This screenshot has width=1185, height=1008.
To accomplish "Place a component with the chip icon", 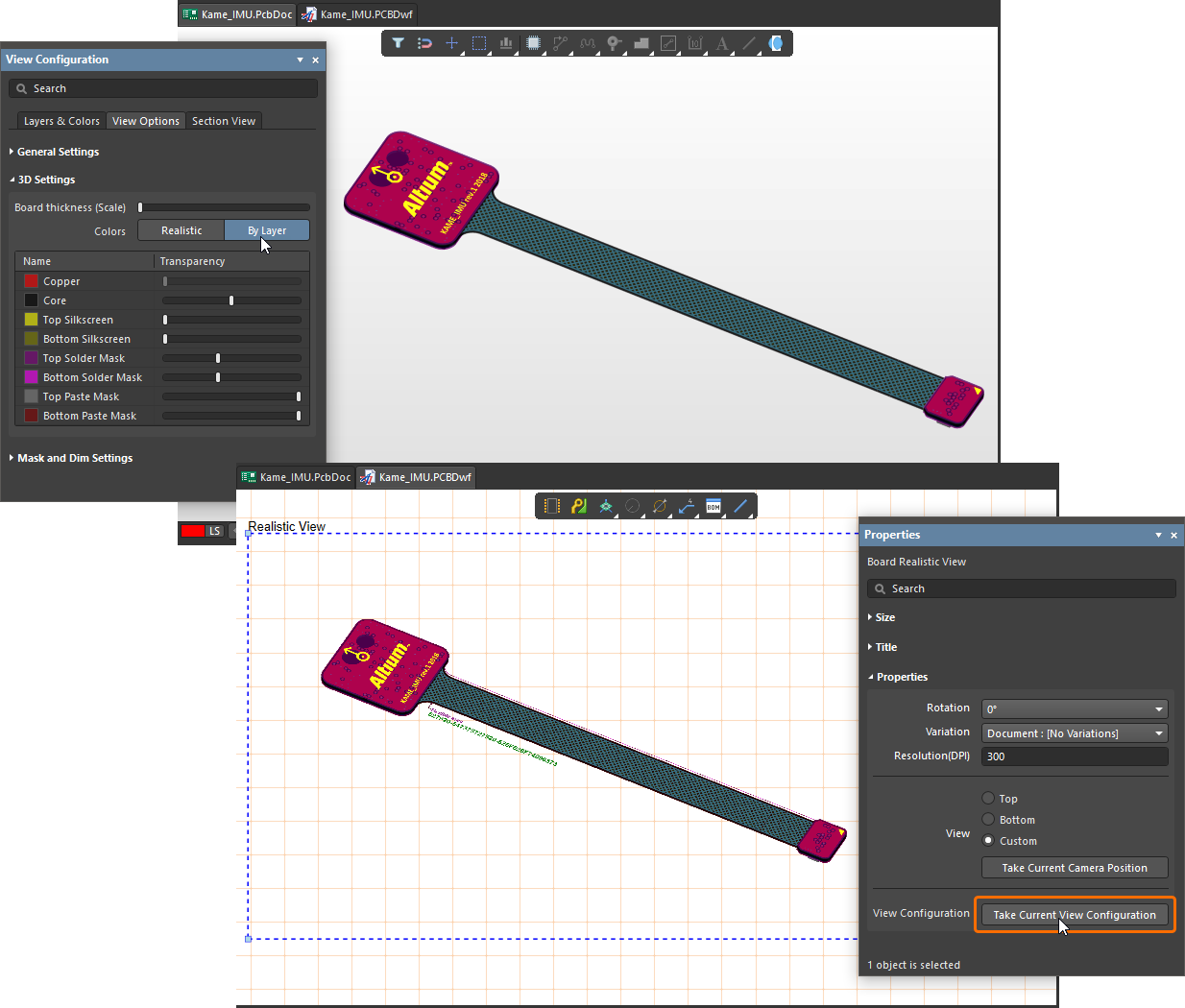I will [534, 43].
